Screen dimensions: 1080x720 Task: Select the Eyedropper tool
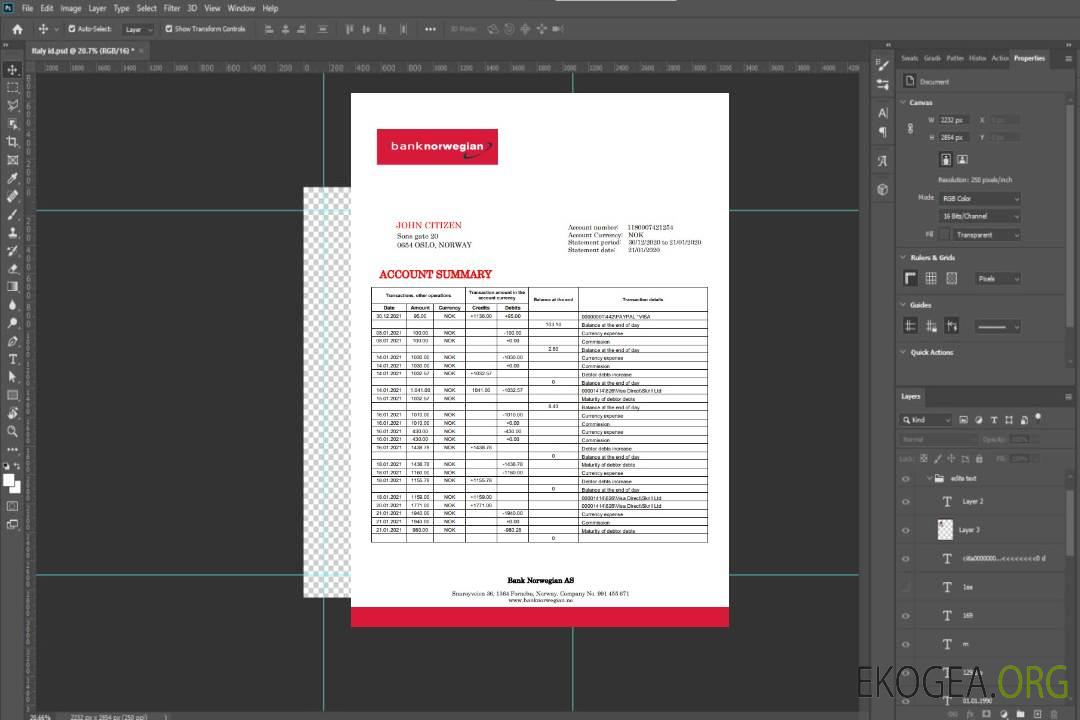click(x=13, y=178)
